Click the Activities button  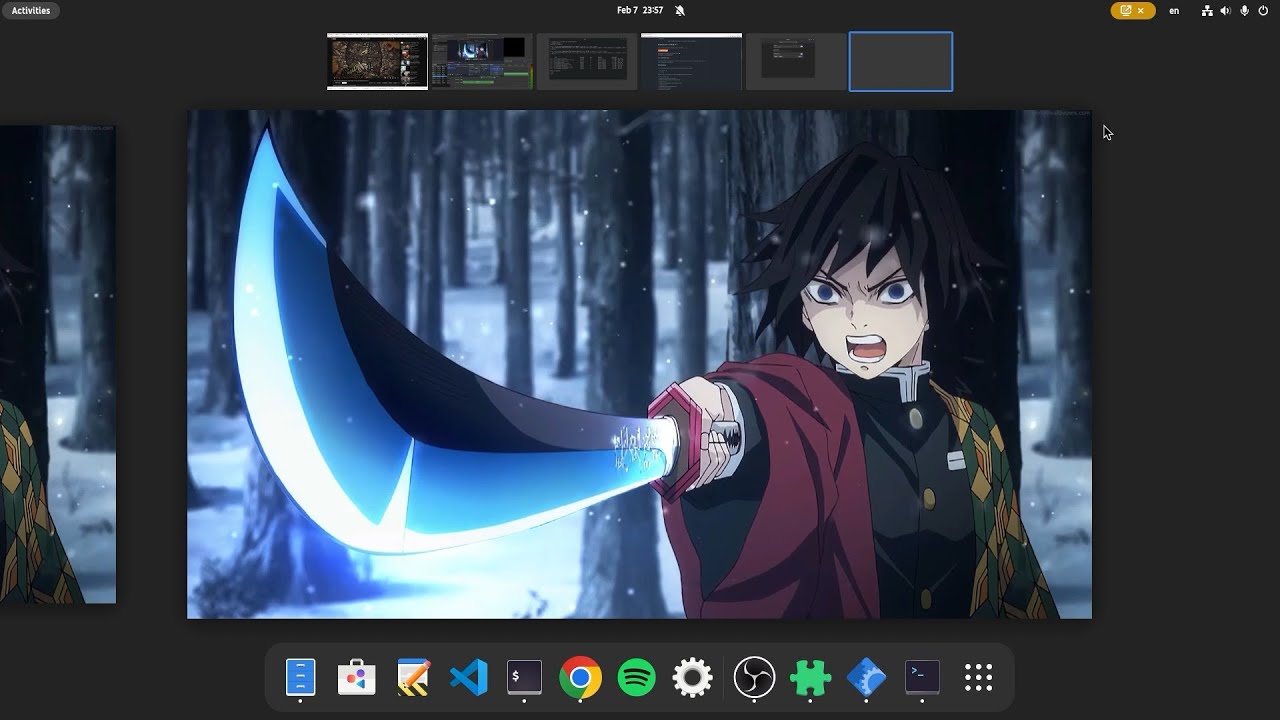point(31,10)
